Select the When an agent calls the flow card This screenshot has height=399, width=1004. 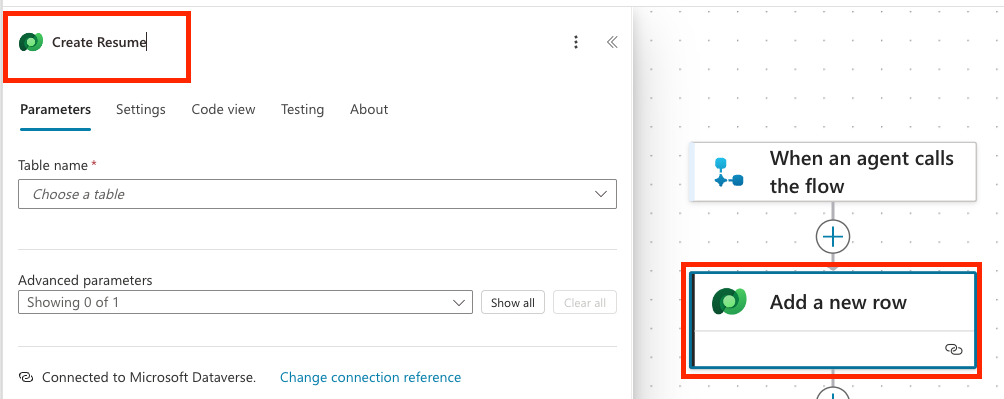coord(832,172)
